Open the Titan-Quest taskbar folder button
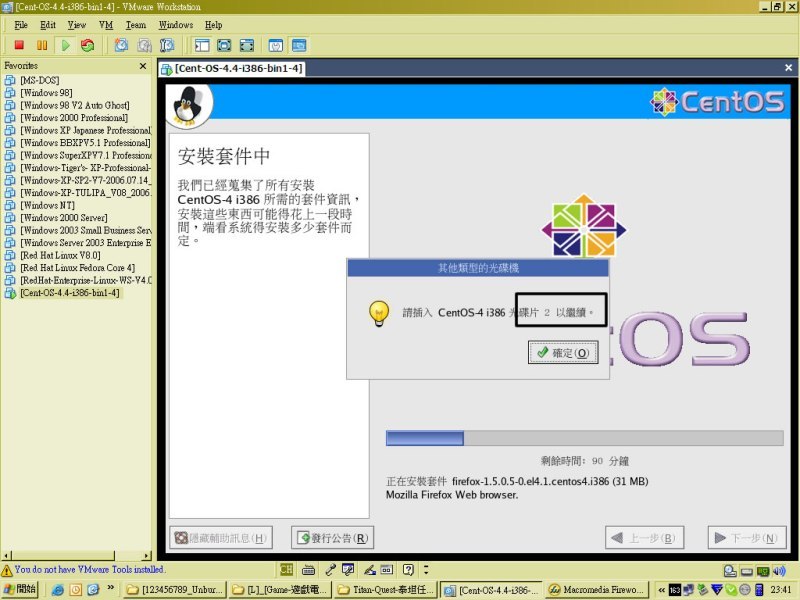Image resolution: width=800 pixels, height=600 pixels. [x=385, y=590]
